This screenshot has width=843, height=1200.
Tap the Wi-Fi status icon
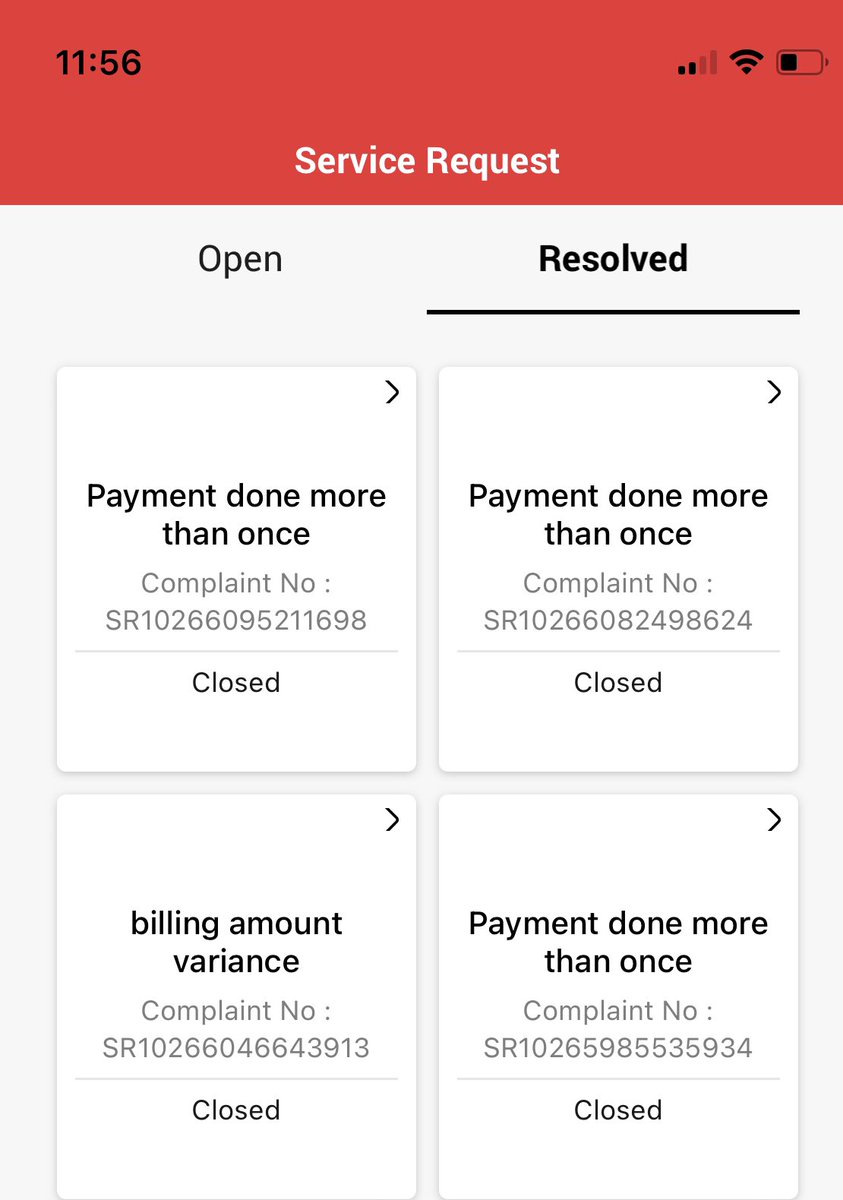pyautogui.click(x=745, y=63)
